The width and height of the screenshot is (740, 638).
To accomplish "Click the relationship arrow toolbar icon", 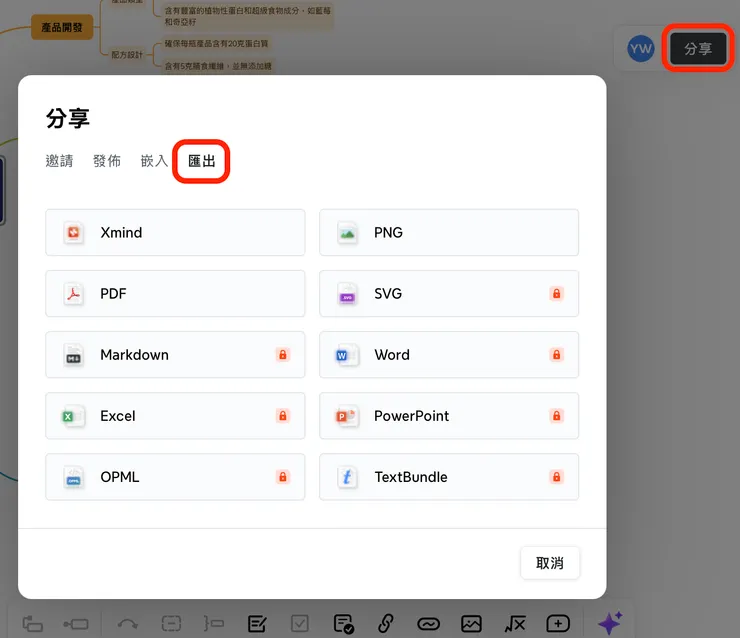I will [x=127, y=624].
